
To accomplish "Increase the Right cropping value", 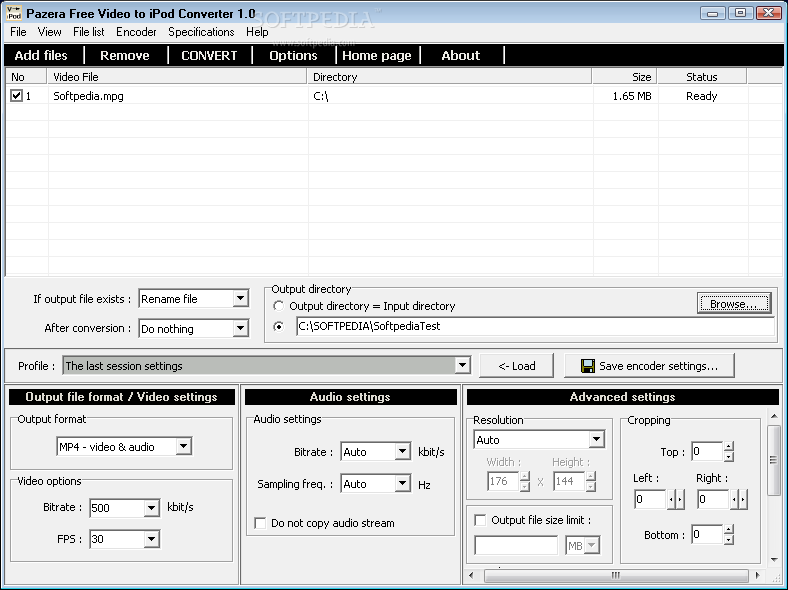I will coord(743,500).
